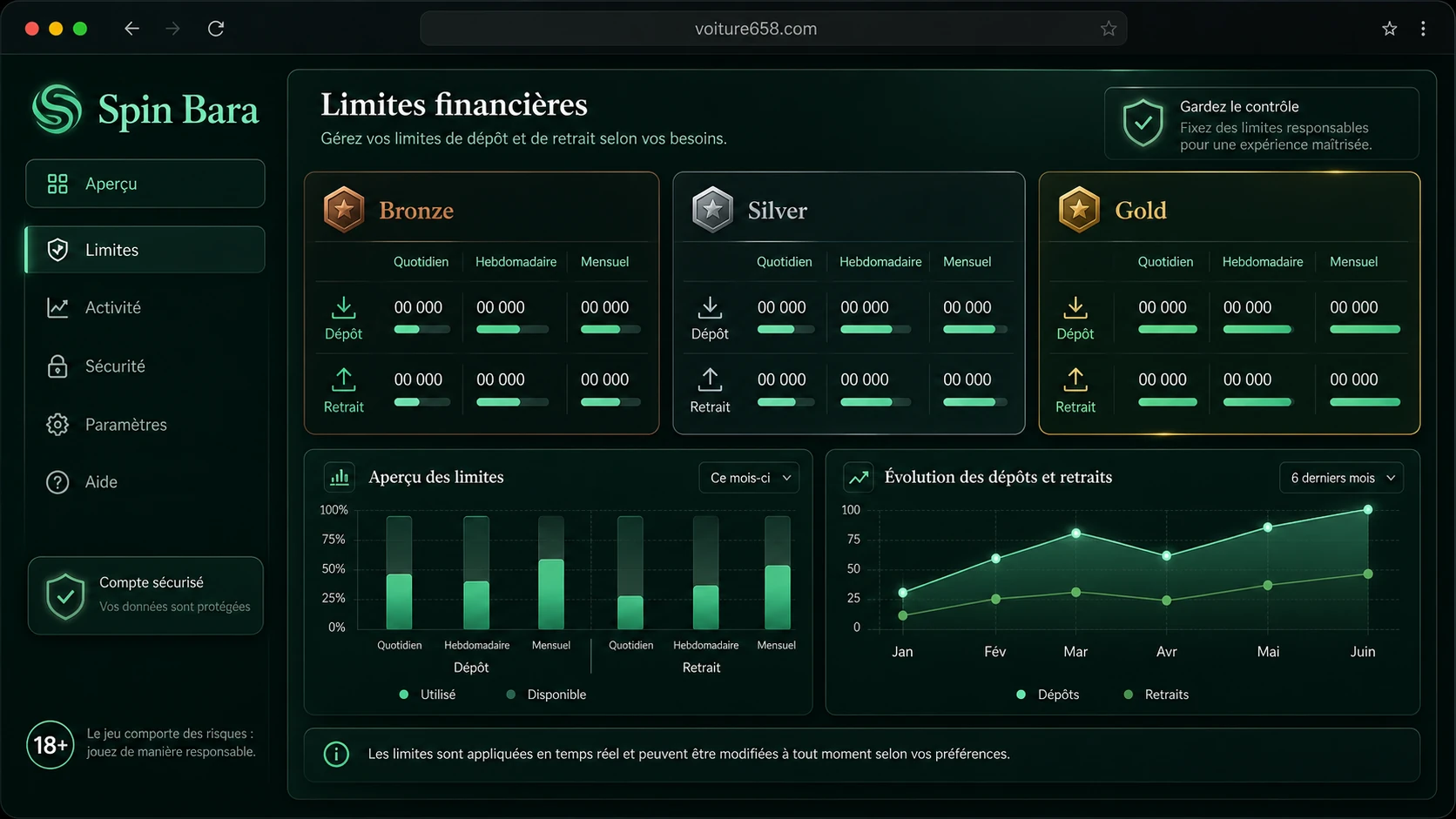Click the Gold Retrait upload icon
The height and width of the screenshot is (819, 1456).
[x=1075, y=379]
